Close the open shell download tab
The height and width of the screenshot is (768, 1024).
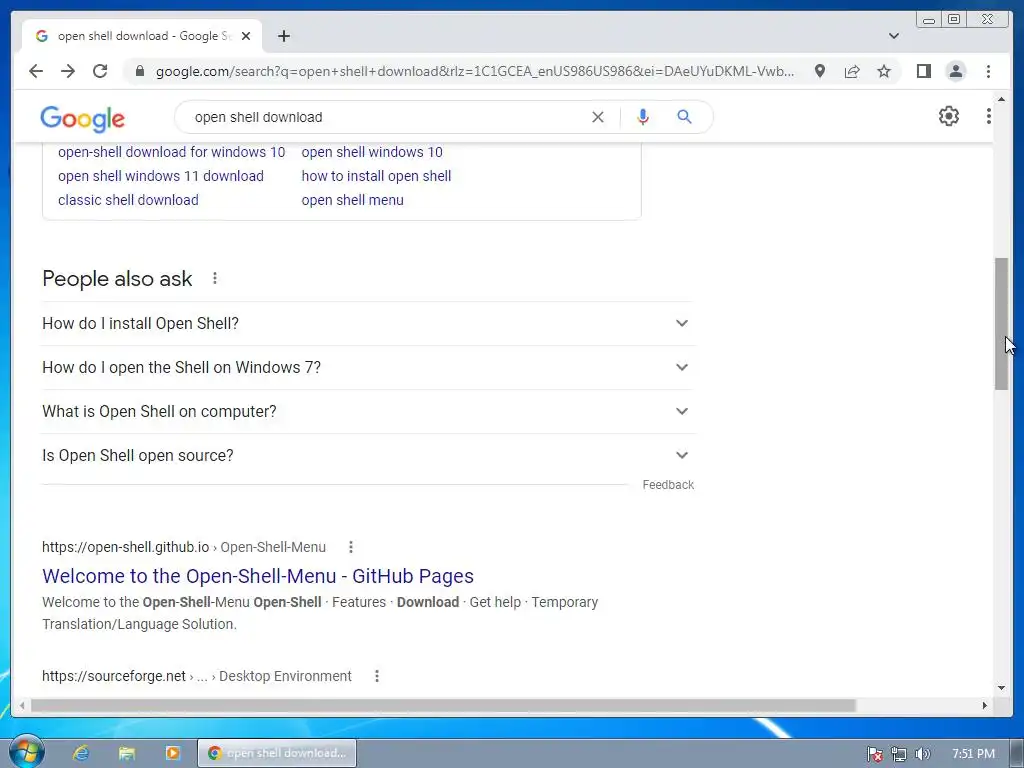click(x=246, y=36)
